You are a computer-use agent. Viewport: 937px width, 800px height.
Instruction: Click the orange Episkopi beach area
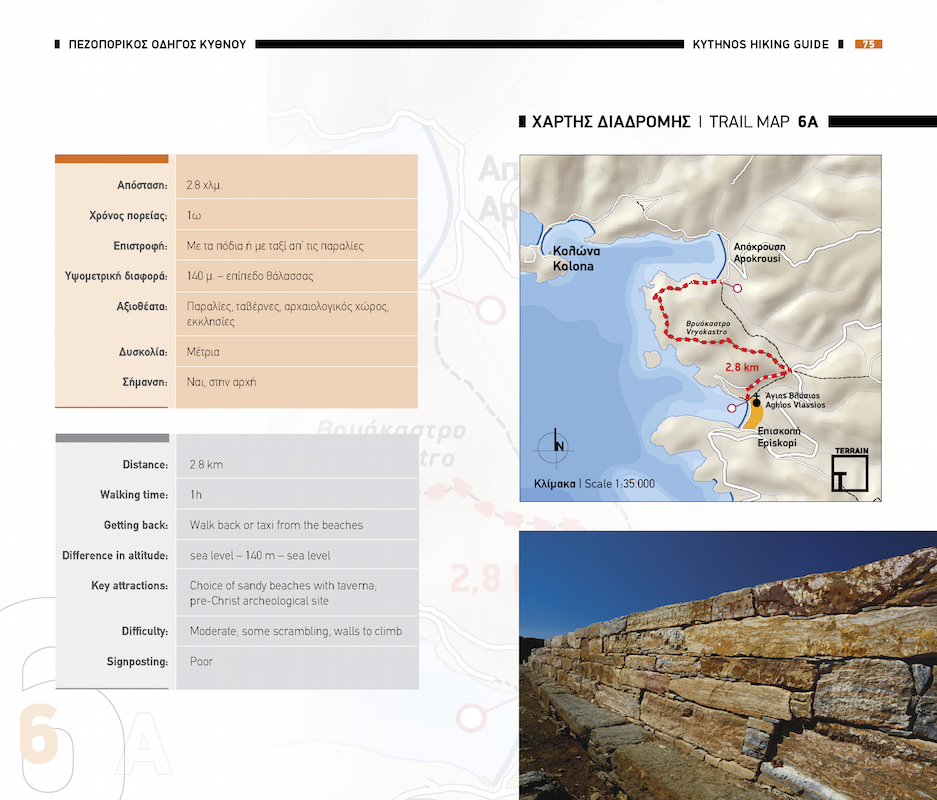[757, 414]
